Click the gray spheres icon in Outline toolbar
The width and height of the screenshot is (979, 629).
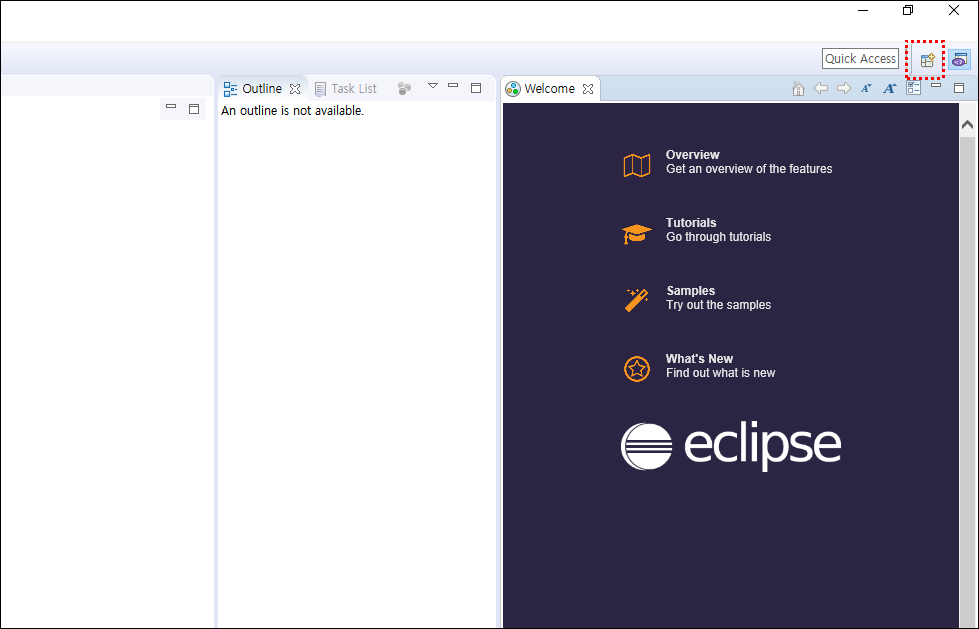point(404,89)
